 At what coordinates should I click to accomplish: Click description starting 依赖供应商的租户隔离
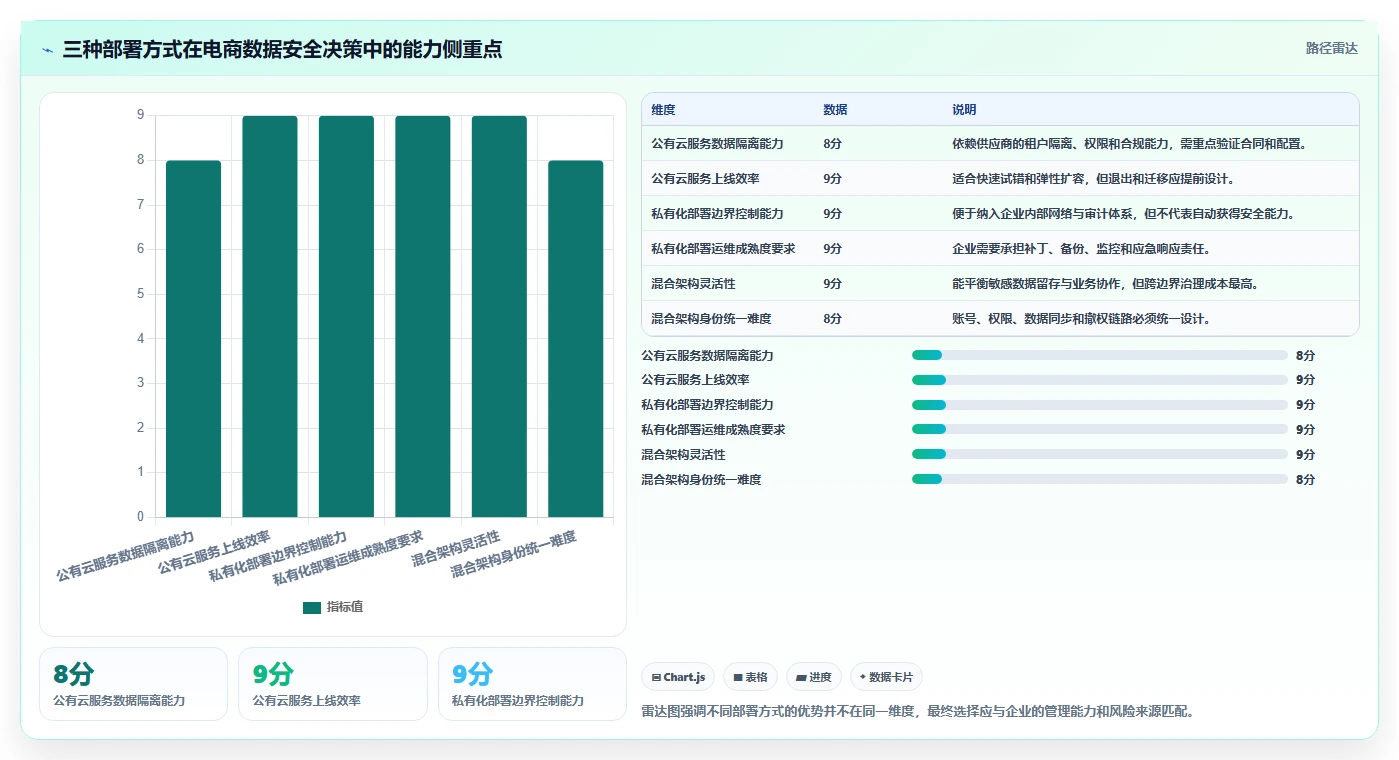pos(1129,144)
